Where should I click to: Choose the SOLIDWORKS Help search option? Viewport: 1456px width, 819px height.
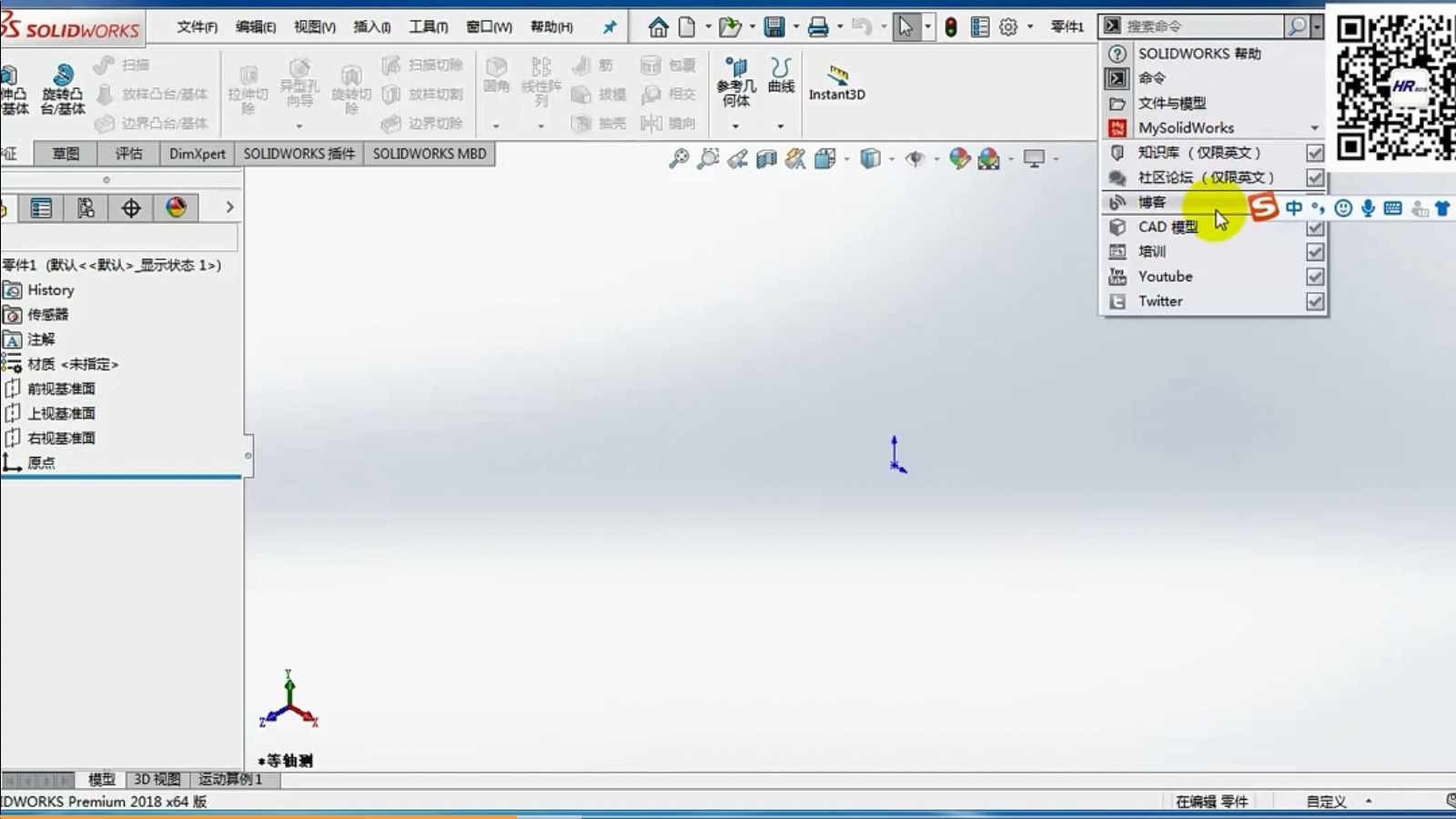point(1198,54)
